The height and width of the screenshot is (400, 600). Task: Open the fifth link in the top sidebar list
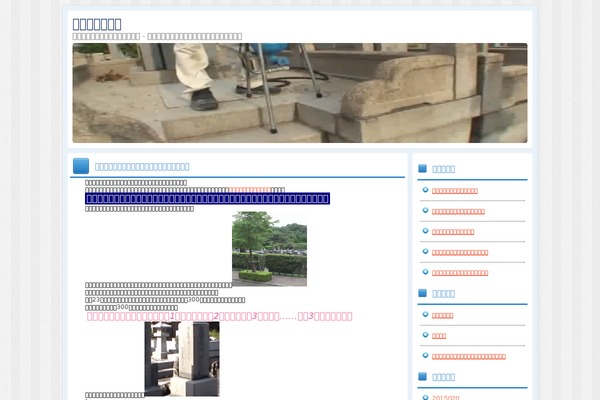460,273
